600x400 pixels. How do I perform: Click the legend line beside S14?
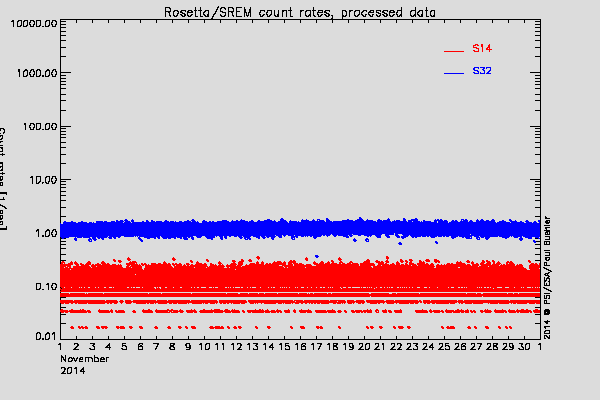[x=454, y=50]
